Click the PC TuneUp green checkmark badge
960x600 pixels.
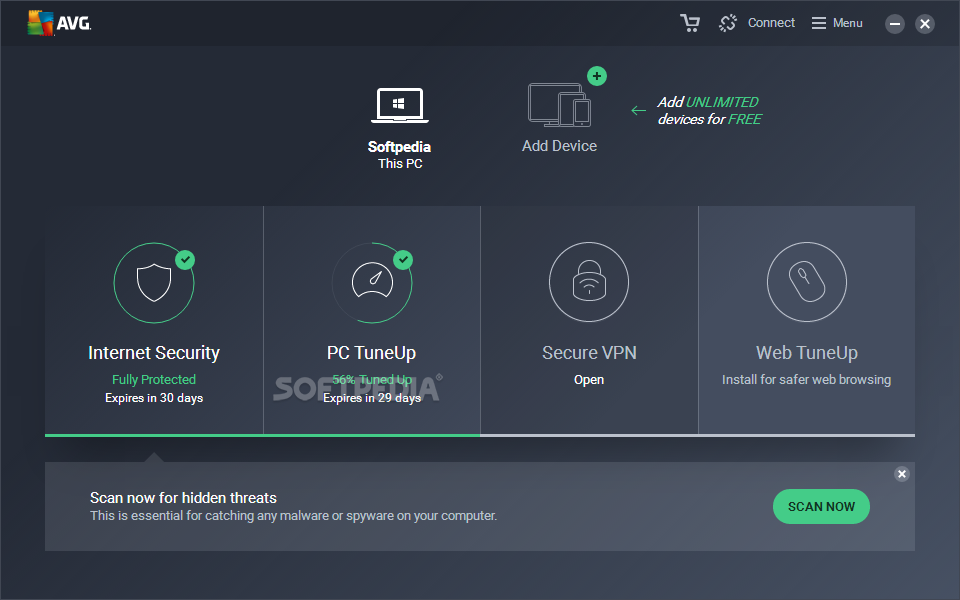click(403, 260)
